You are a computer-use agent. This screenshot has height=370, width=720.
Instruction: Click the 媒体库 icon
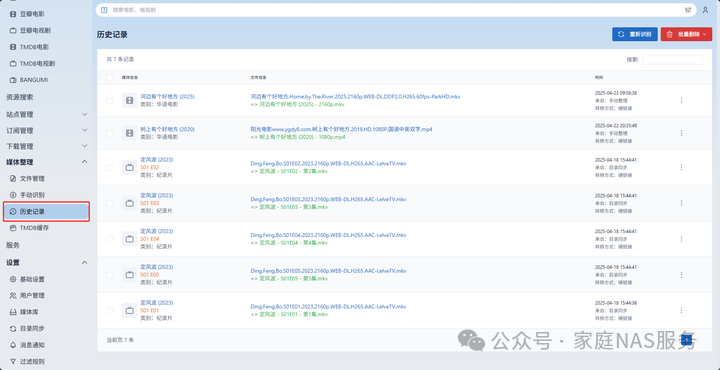[13, 312]
